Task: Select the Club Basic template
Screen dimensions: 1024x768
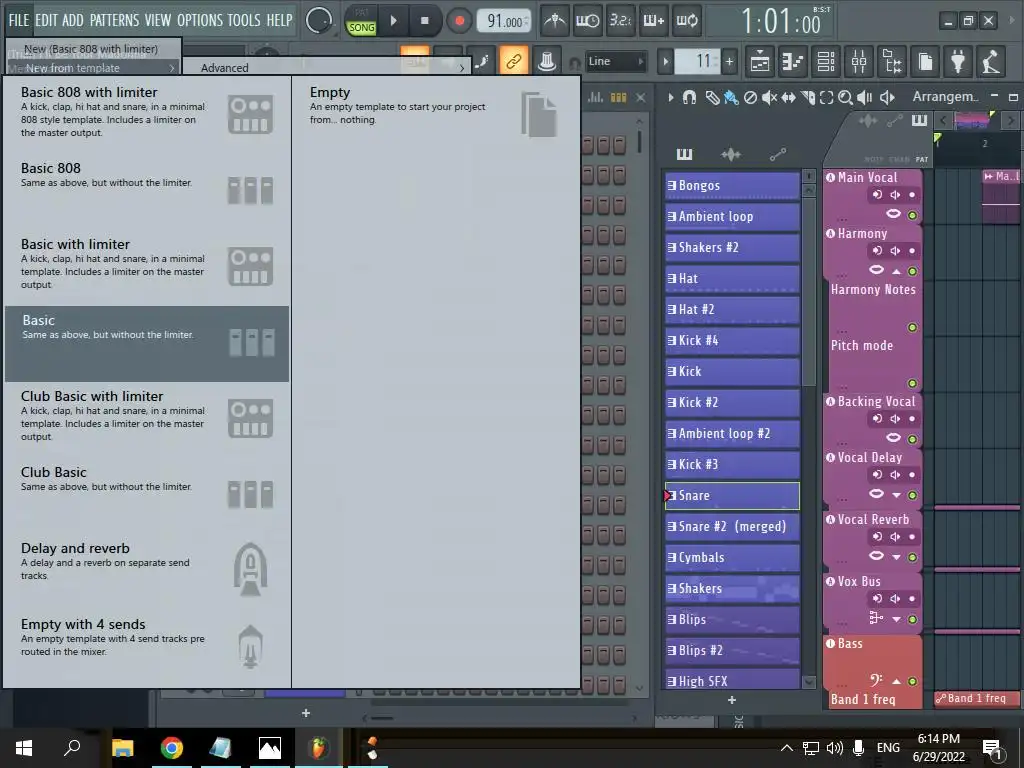Action: pyautogui.click(x=147, y=495)
